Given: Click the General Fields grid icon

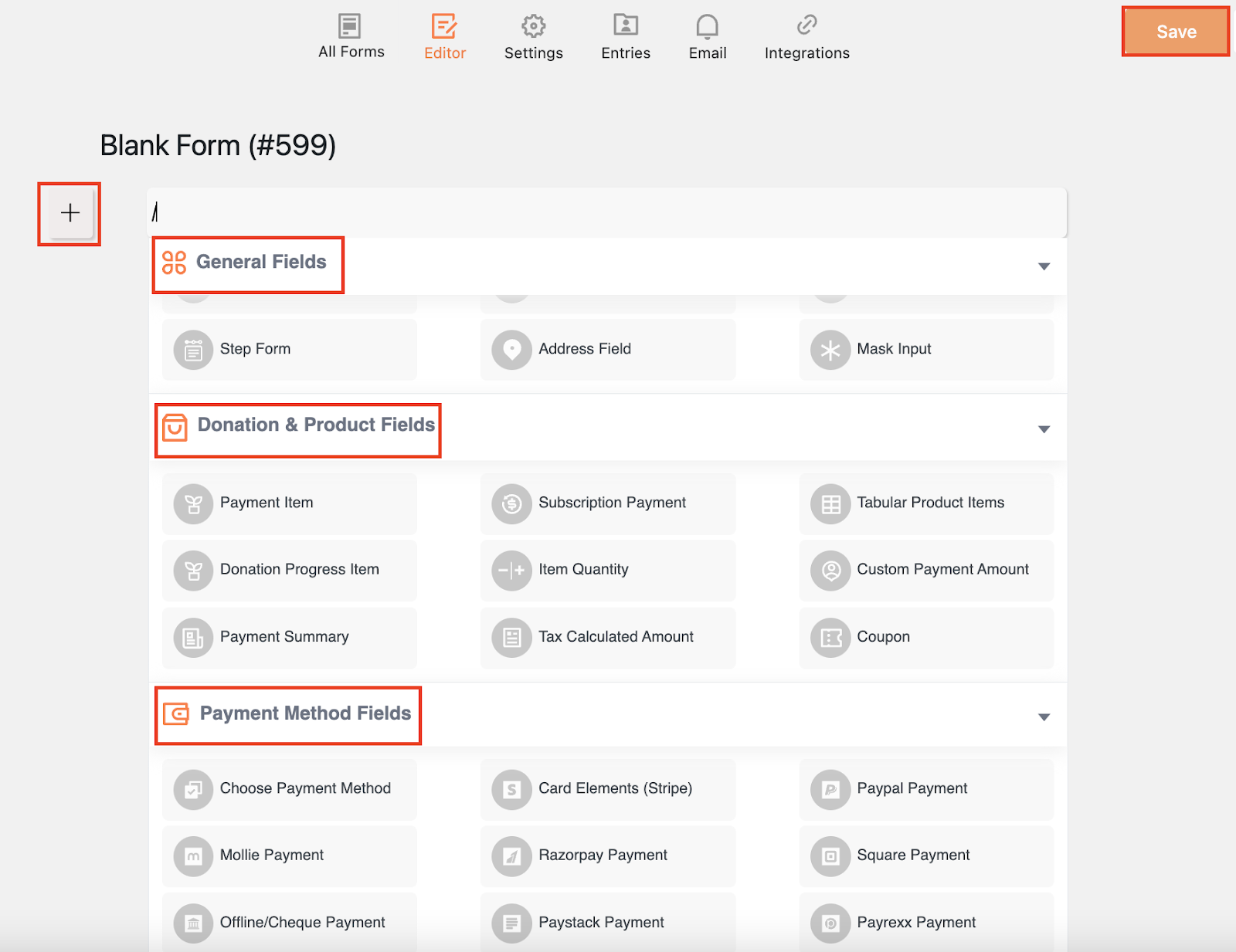Looking at the screenshot, I should click(174, 263).
